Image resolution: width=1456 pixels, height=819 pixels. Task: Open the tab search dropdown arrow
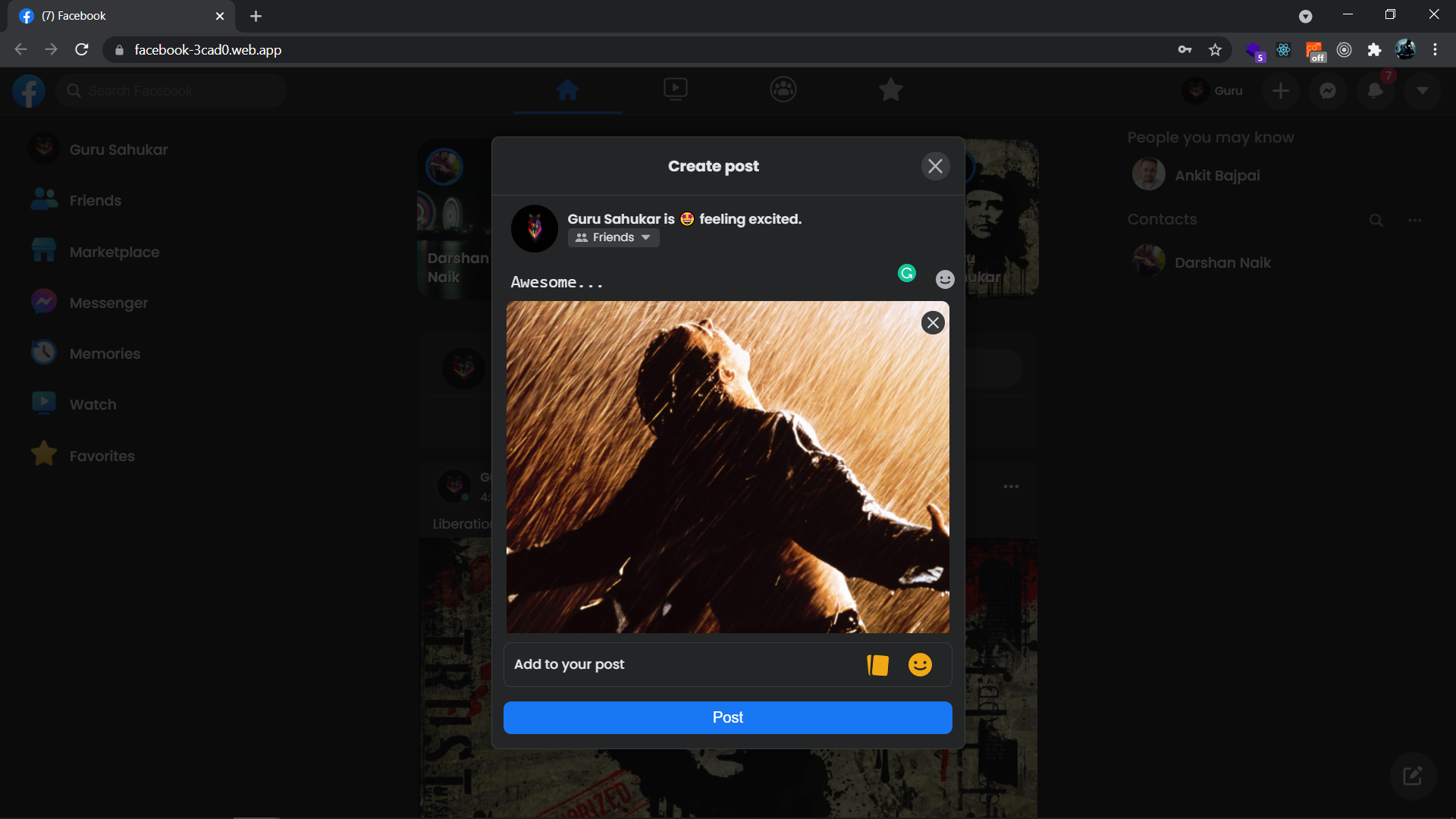click(x=1305, y=16)
